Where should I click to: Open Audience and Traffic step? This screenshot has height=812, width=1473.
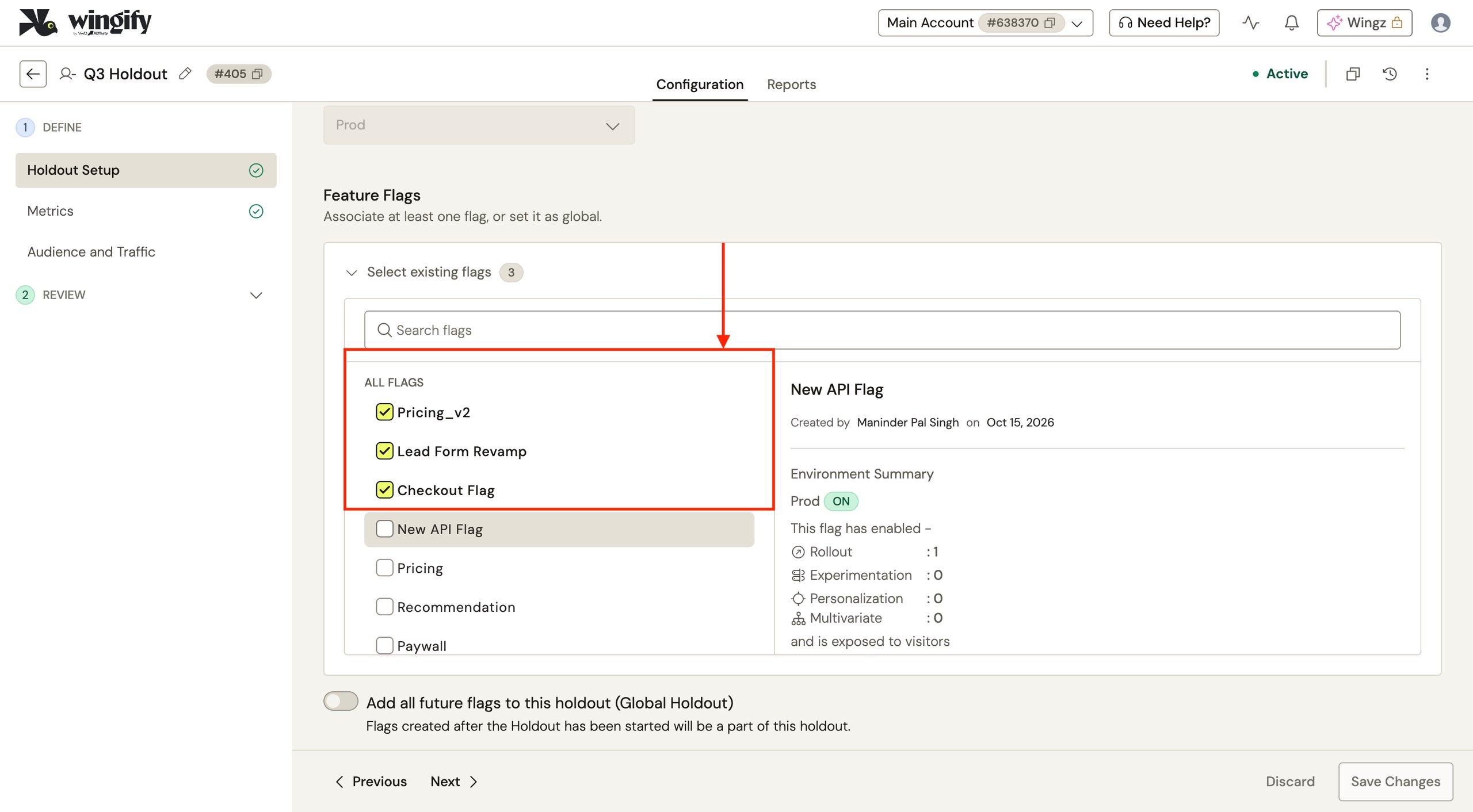pyautogui.click(x=146, y=252)
